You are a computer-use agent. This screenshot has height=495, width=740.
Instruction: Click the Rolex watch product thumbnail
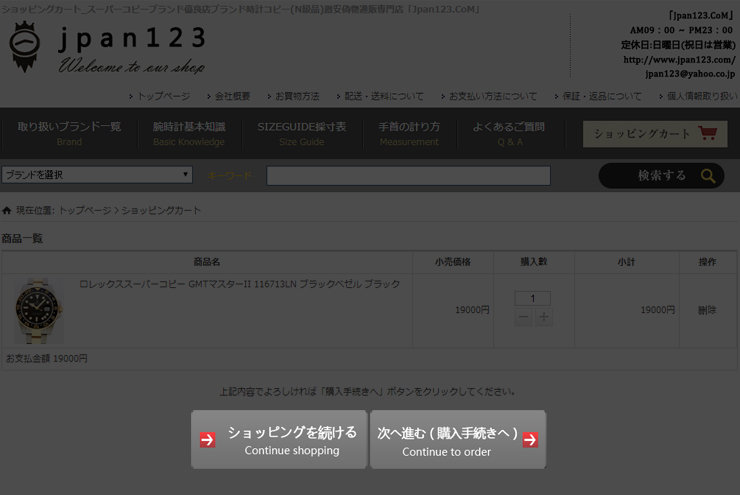tap(39, 310)
